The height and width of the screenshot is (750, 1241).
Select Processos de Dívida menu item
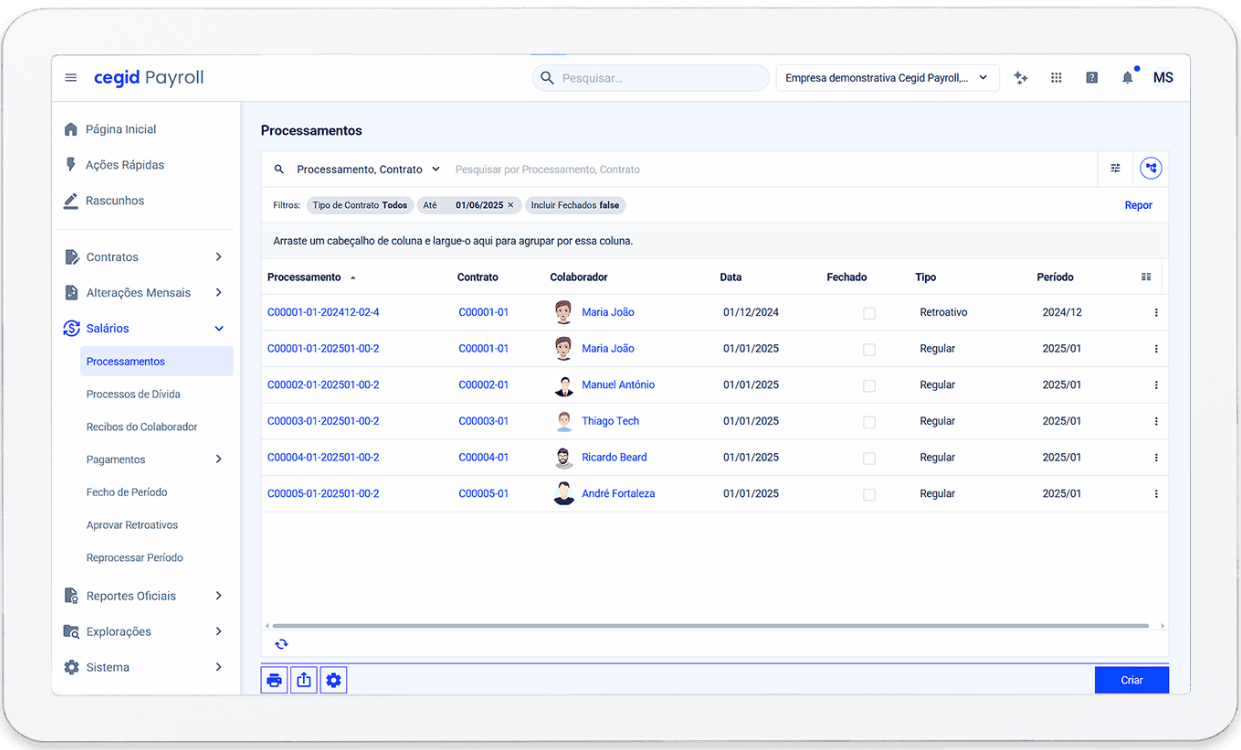133,394
